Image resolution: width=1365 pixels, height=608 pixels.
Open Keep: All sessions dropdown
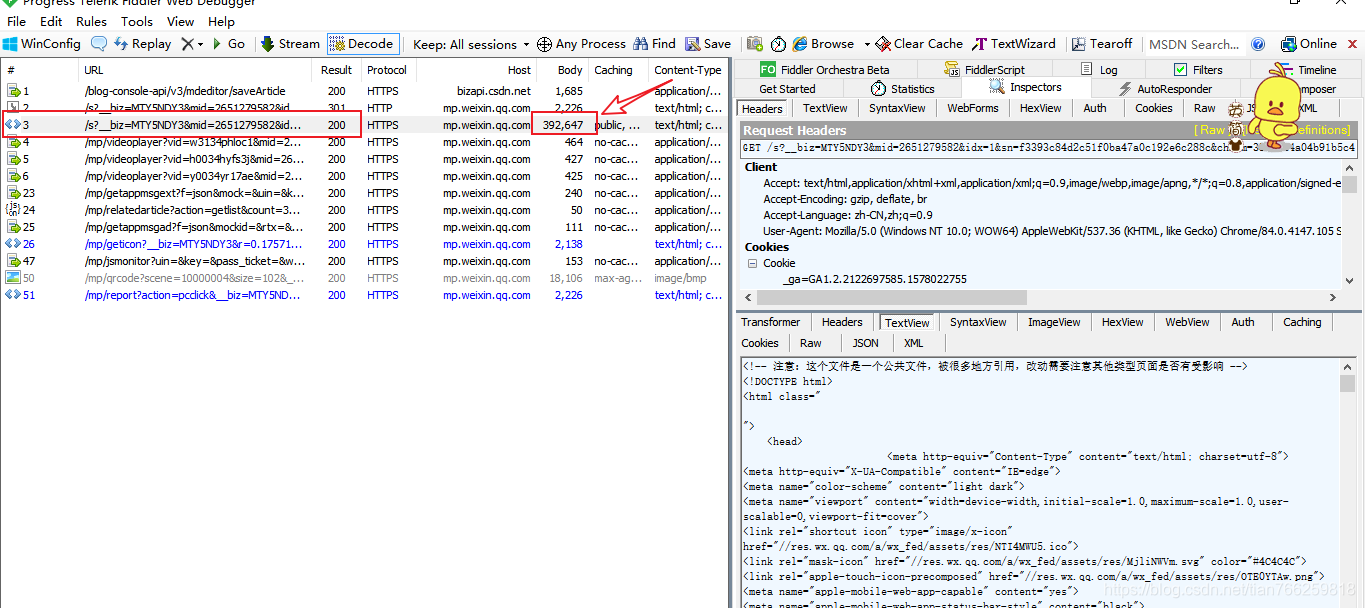click(x=471, y=44)
